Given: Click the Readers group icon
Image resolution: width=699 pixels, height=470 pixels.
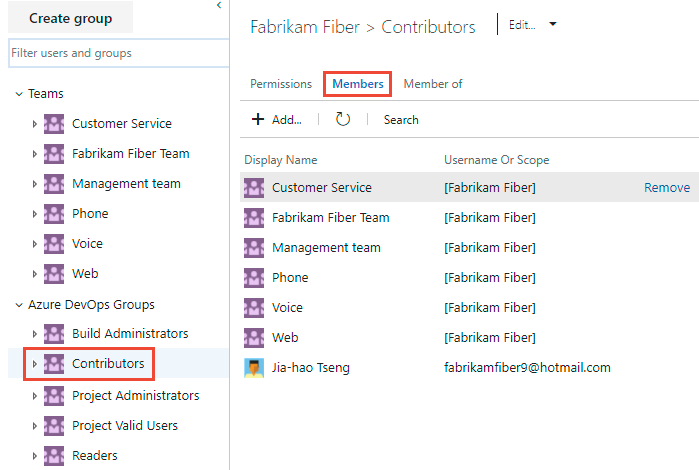Looking at the screenshot, I should pos(54,456).
